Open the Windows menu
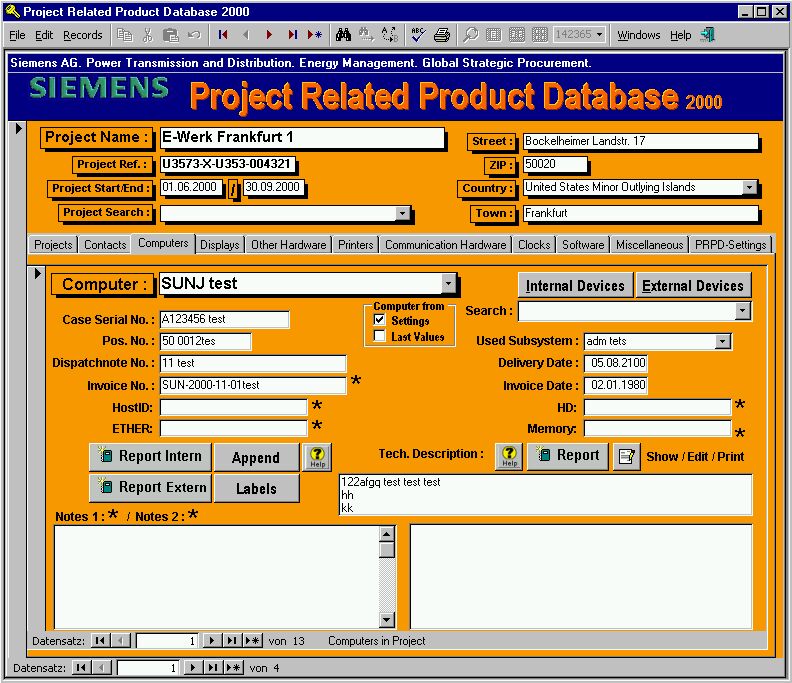Image resolution: width=792 pixels, height=683 pixels. pyautogui.click(x=638, y=35)
